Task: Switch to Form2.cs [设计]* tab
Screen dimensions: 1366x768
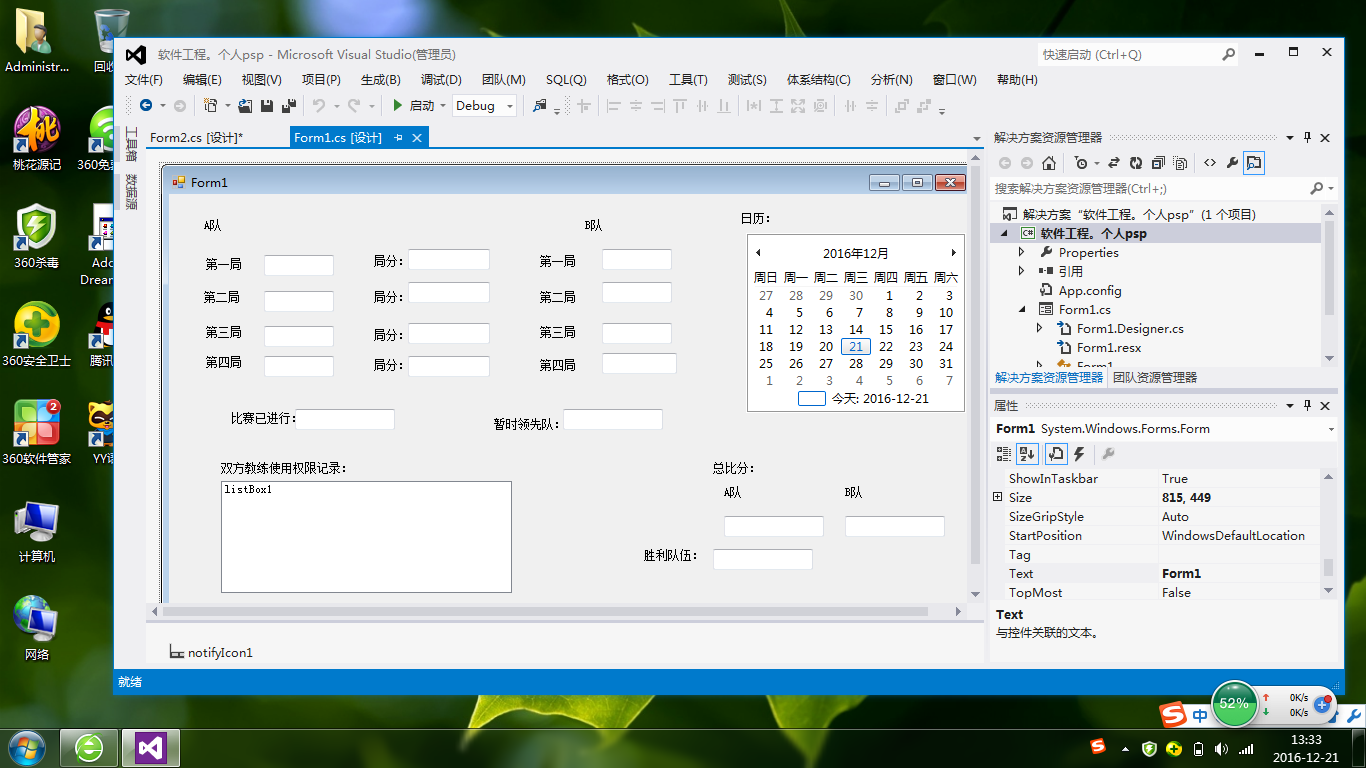Action: 197,138
